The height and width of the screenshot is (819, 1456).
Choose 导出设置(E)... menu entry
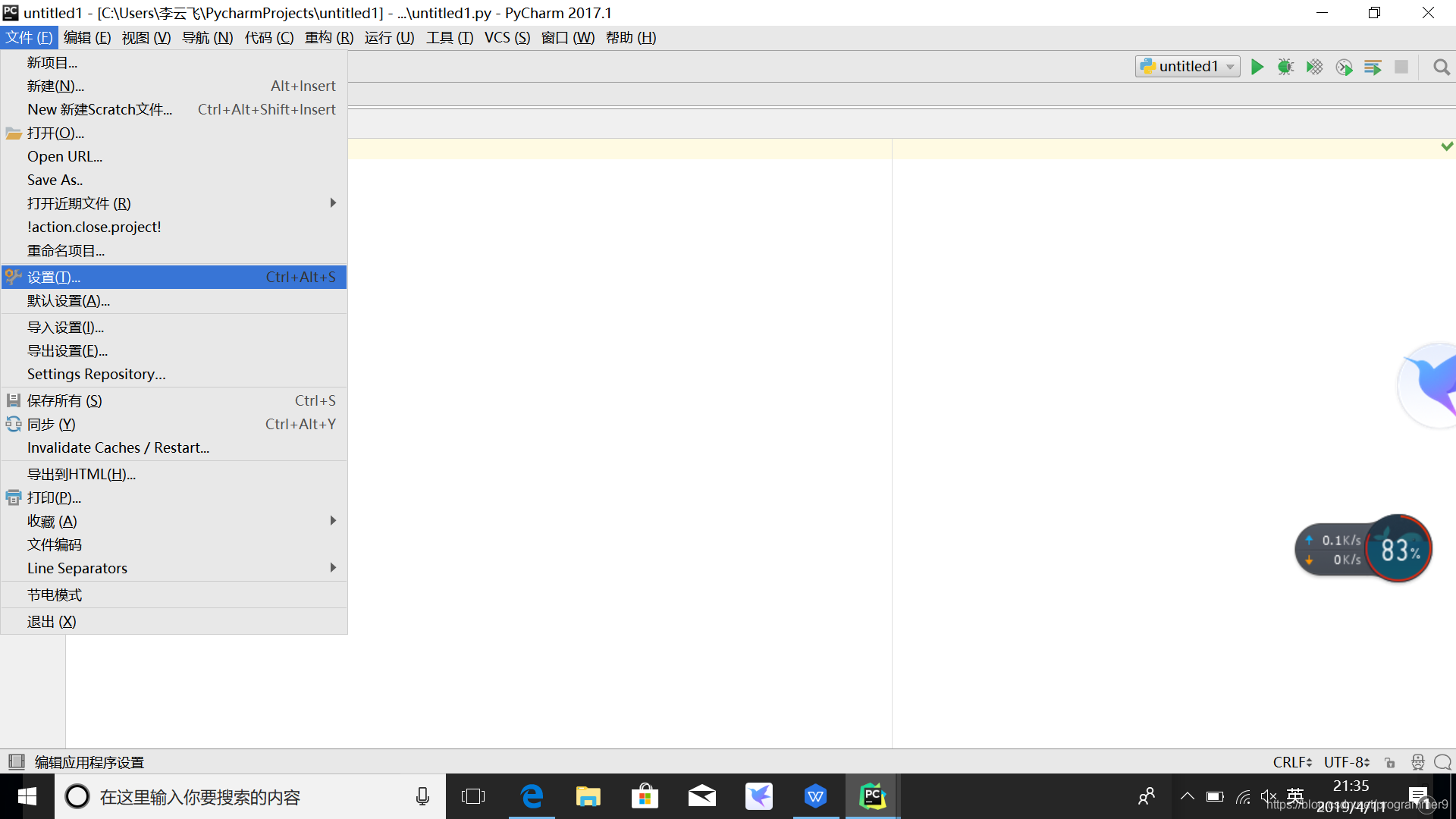click(174, 350)
